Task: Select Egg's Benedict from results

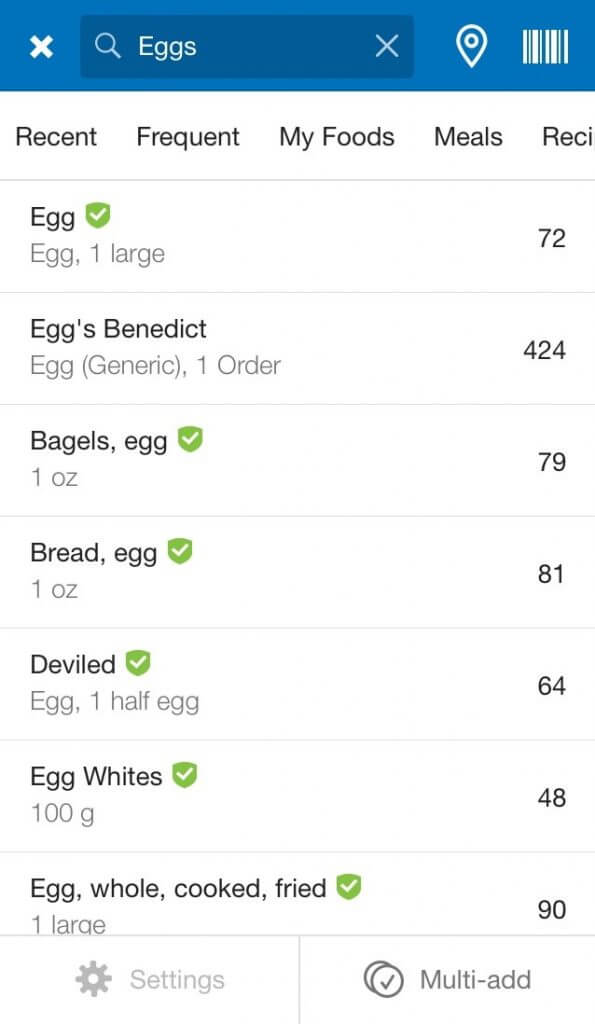Action: click(x=297, y=349)
